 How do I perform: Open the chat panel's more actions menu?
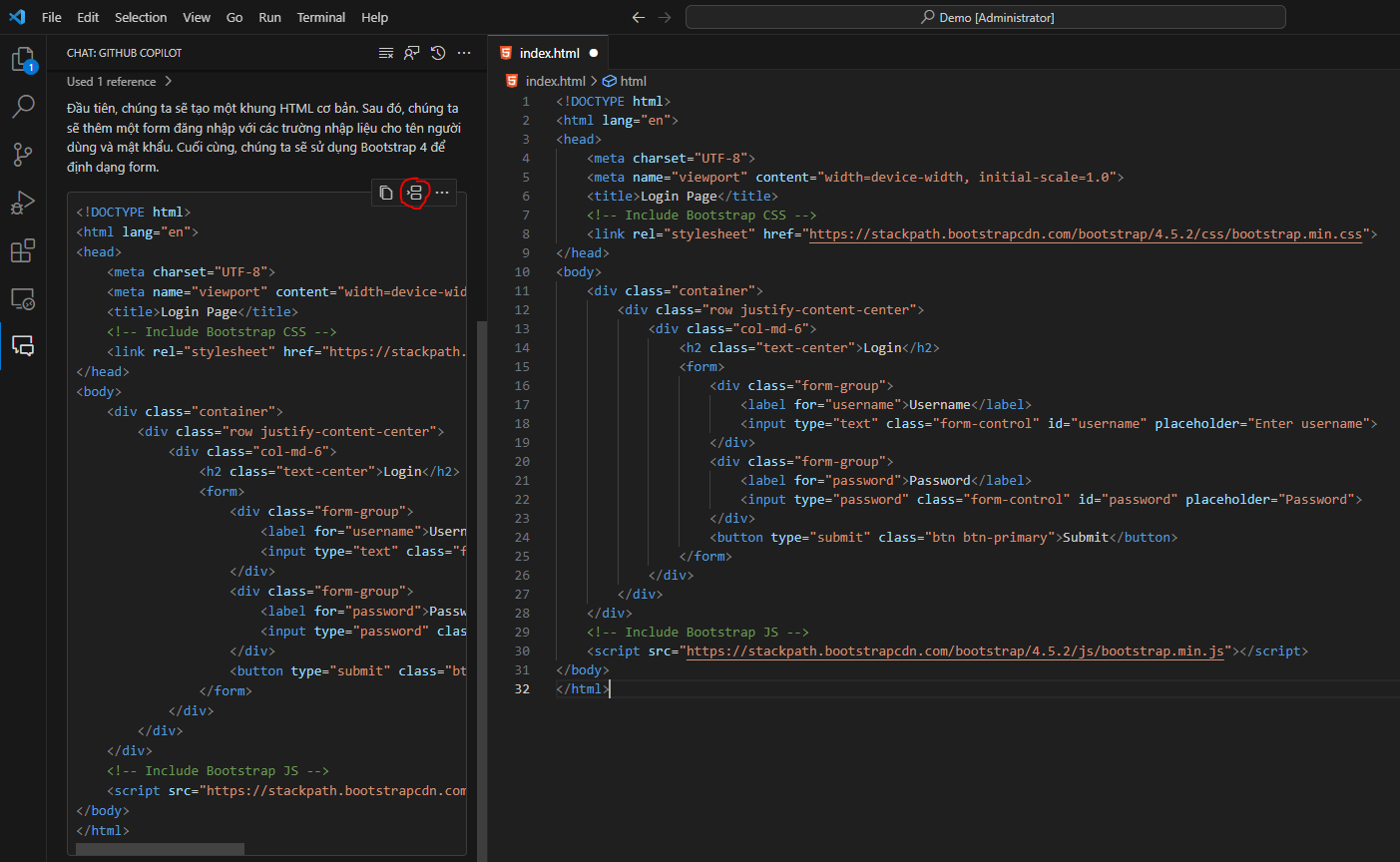464,53
